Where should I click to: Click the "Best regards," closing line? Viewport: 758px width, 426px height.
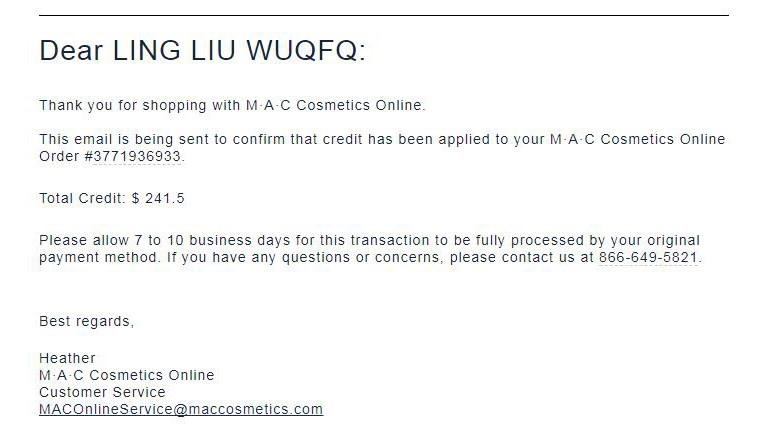[87, 322]
